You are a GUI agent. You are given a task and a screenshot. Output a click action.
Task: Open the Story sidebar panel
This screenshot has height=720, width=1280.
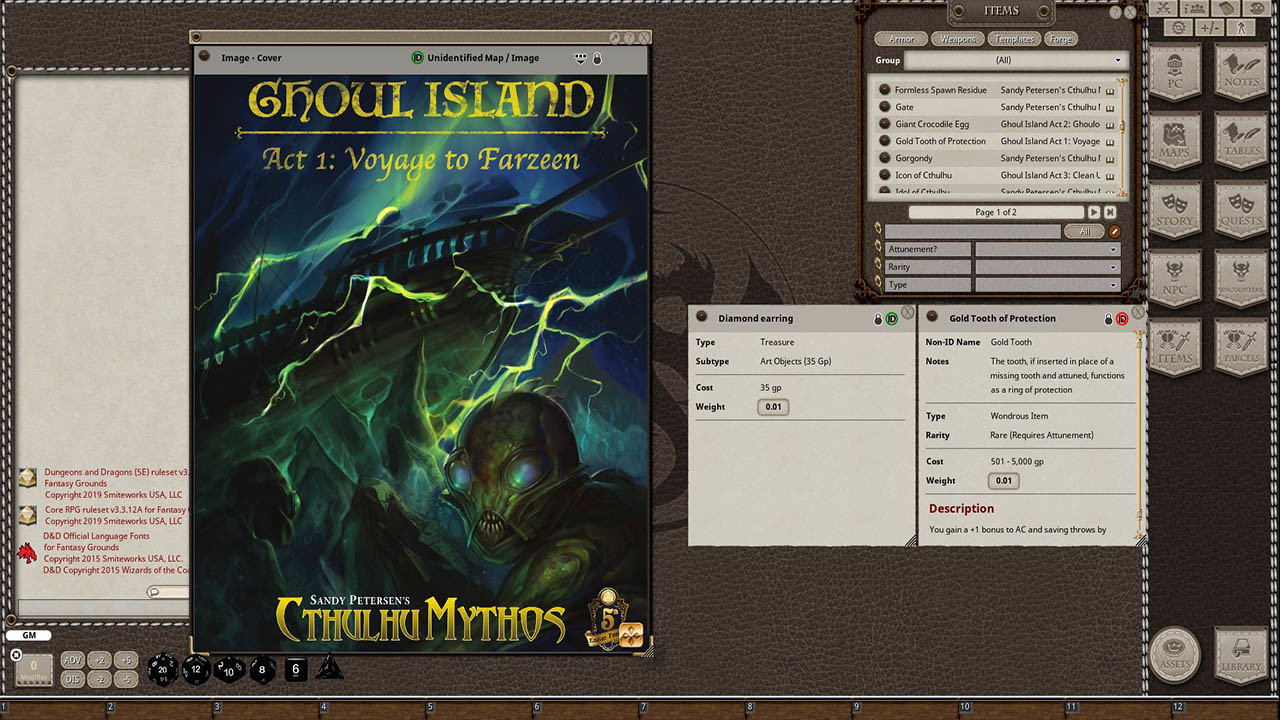tap(1175, 209)
